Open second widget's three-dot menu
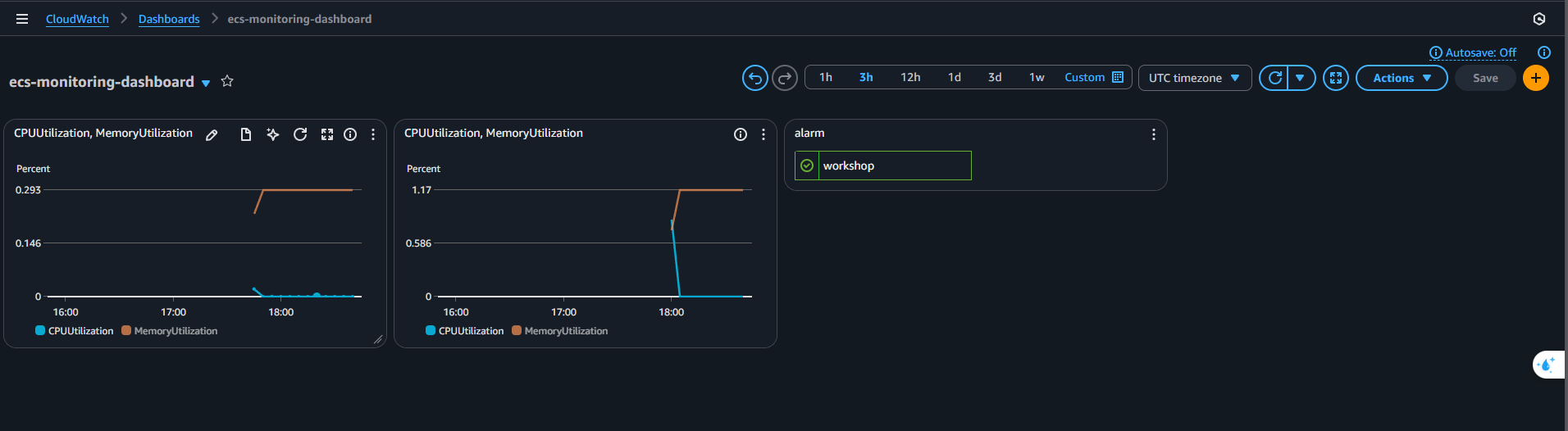Image resolution: width=1568 pixels, height=431 pixels. (x=763, y=134)
